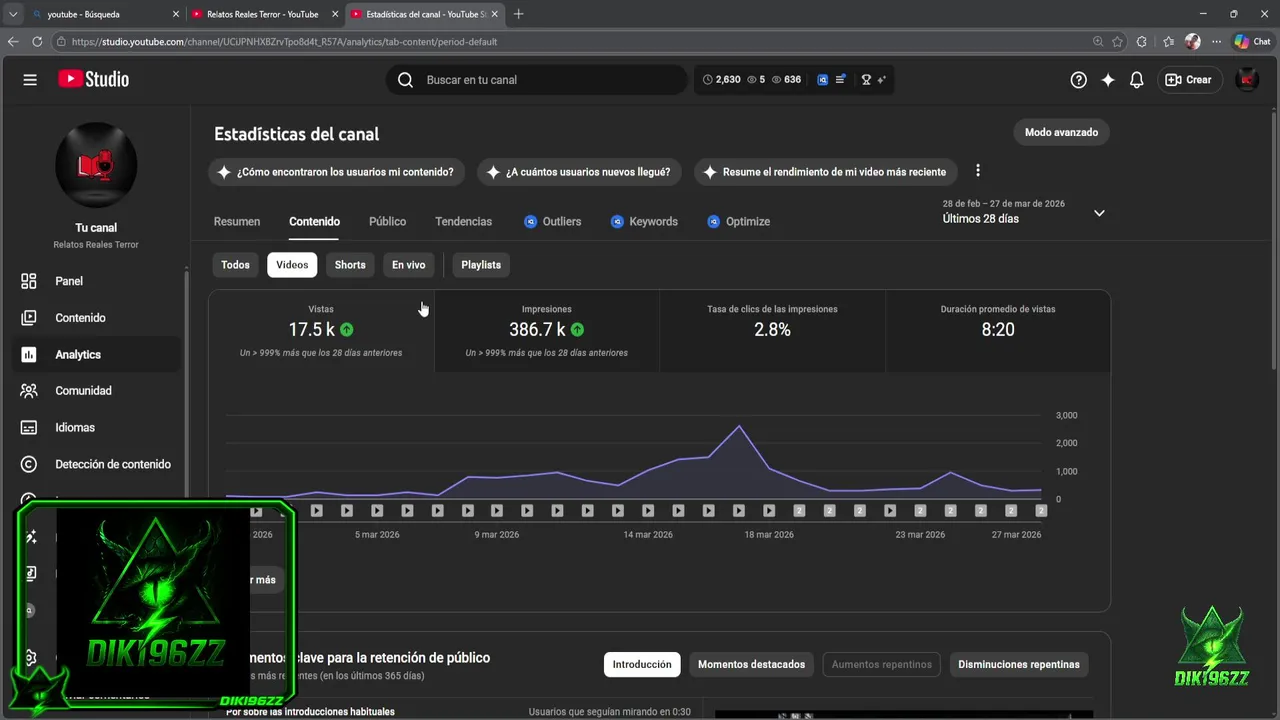Select the Momentos destacados chip
This screenshot has width=1280, height=720.
751,664
